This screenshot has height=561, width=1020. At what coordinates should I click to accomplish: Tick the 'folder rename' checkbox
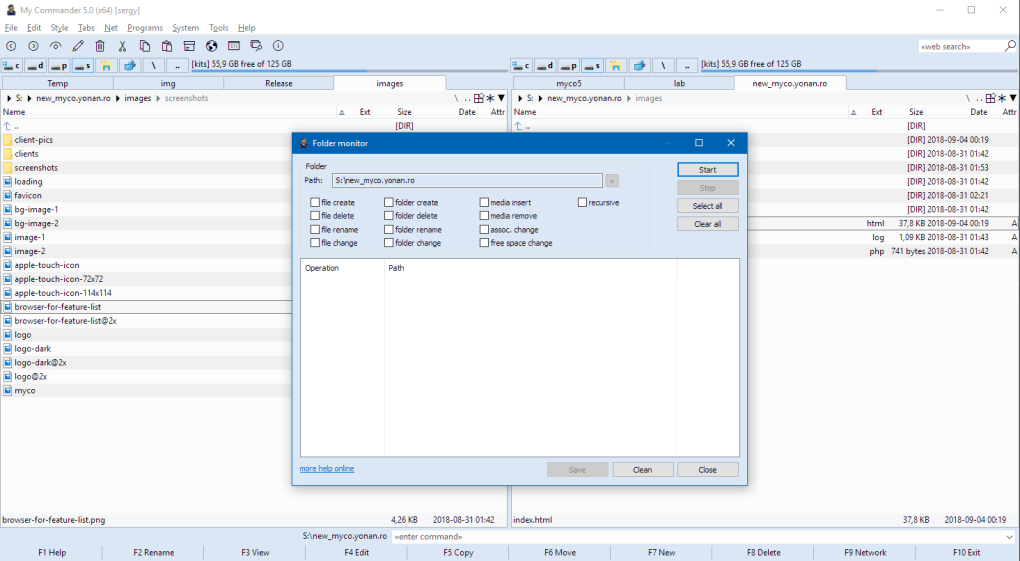coord(389,230)
